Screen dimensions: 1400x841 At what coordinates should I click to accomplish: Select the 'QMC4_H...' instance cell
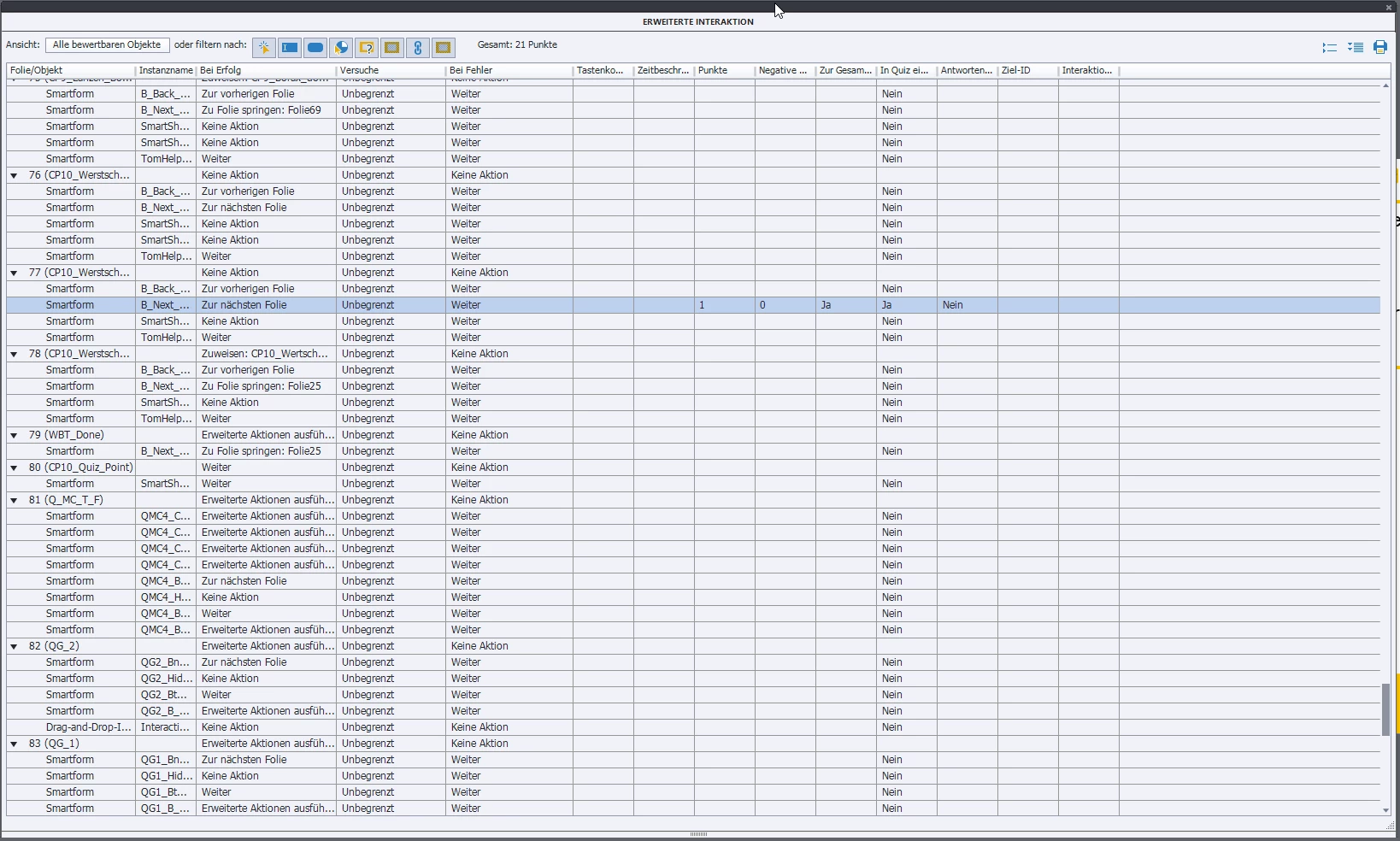[x=166, y=597]
